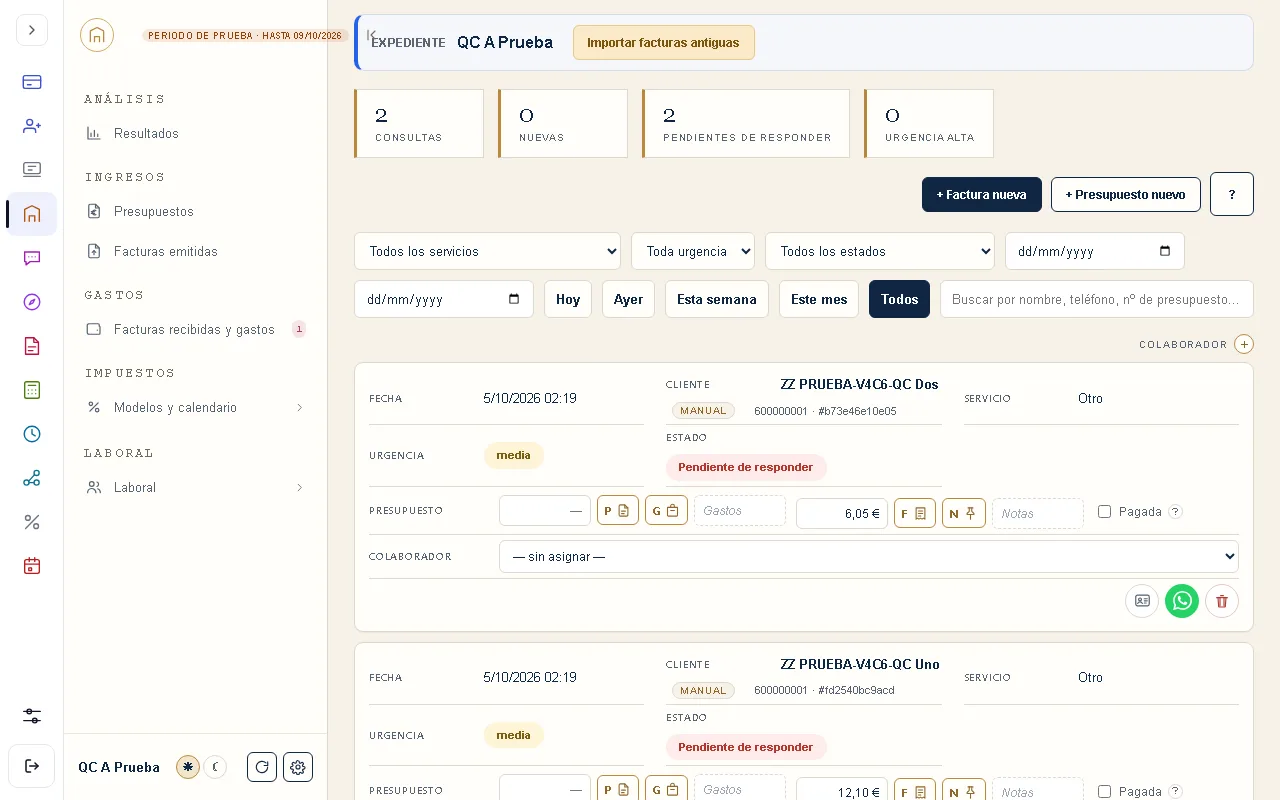Click the refresh icon next to QC A Prueba
This screenshot has width=1280, height=800.
coord(262,767)
